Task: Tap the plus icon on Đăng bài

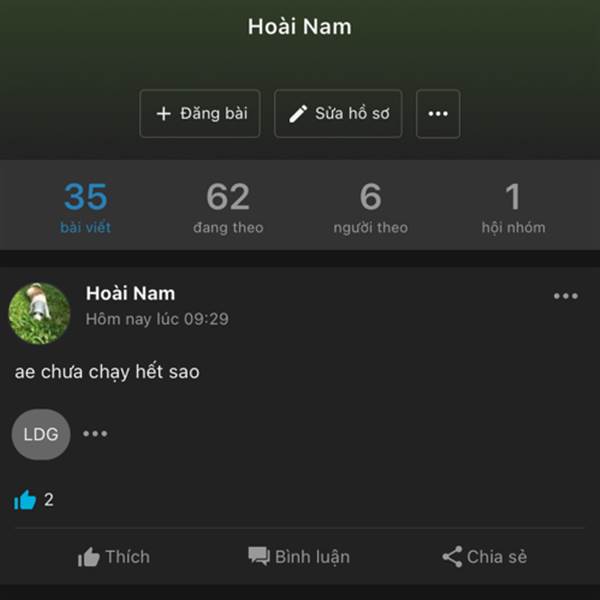Action: [163, 114]
